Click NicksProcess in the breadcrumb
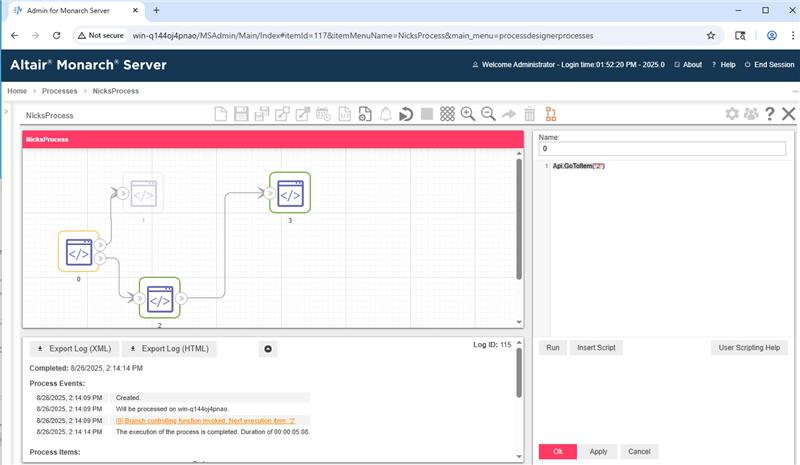The image size is (800, 465). [x=115, y=91]
